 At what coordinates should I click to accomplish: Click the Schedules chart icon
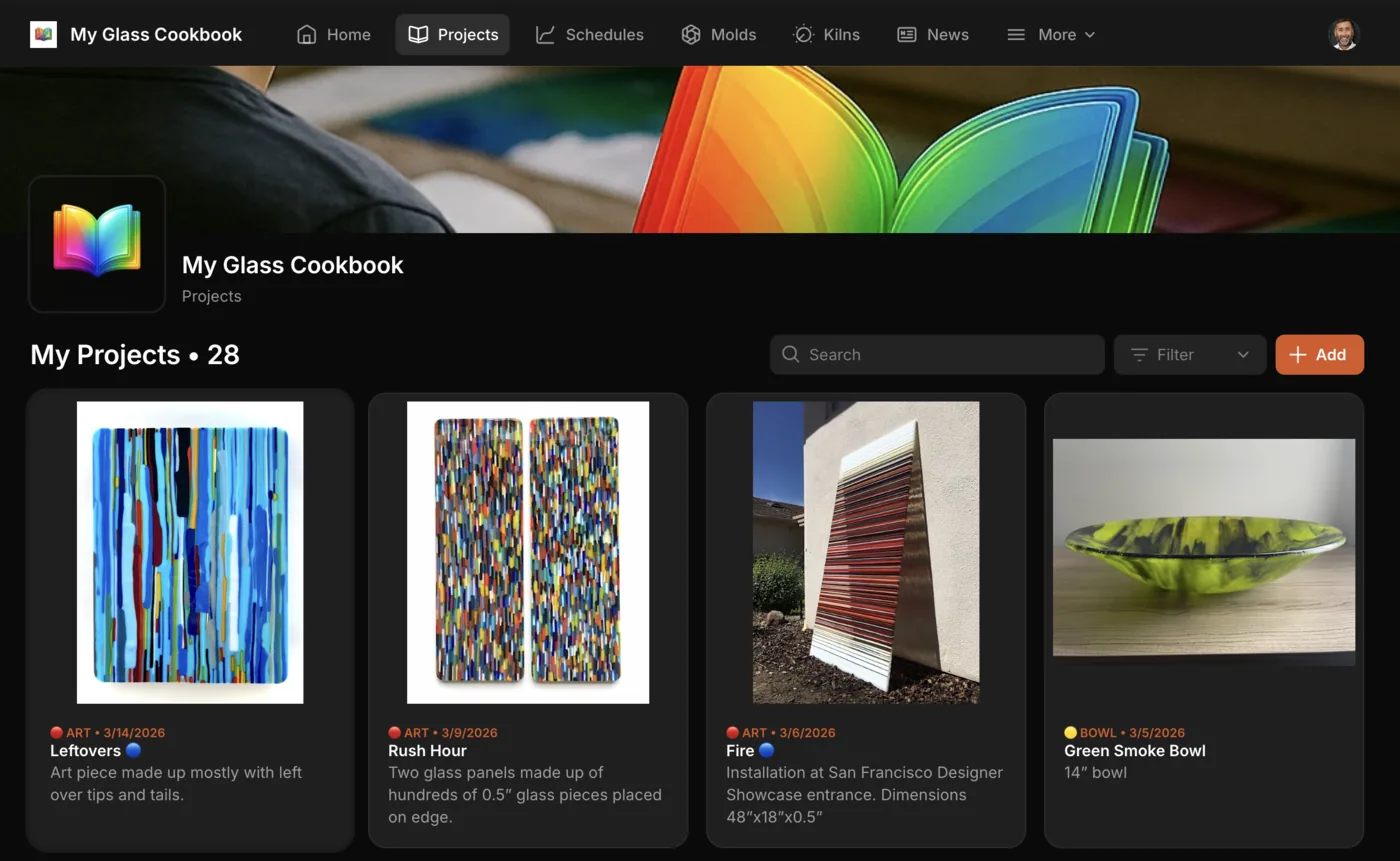click(x=545, y=34)
